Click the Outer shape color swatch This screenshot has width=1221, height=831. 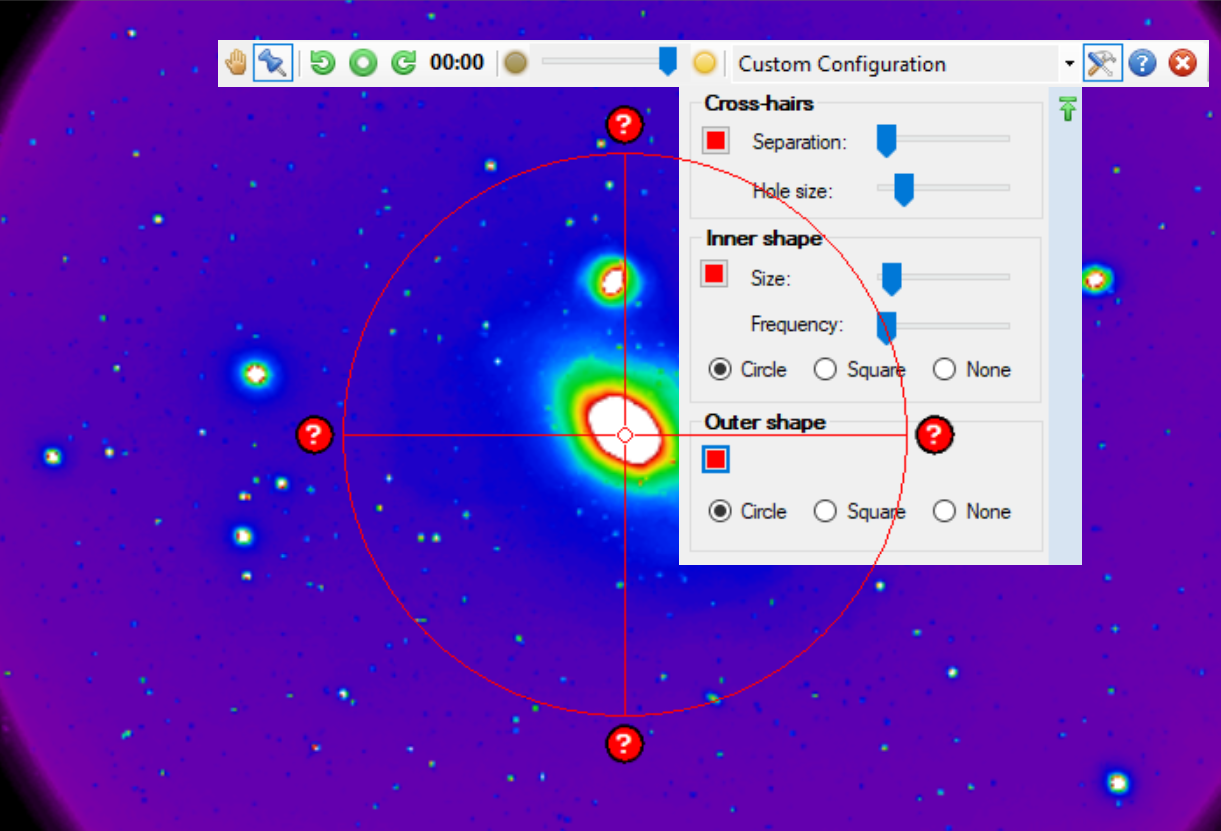714,459
